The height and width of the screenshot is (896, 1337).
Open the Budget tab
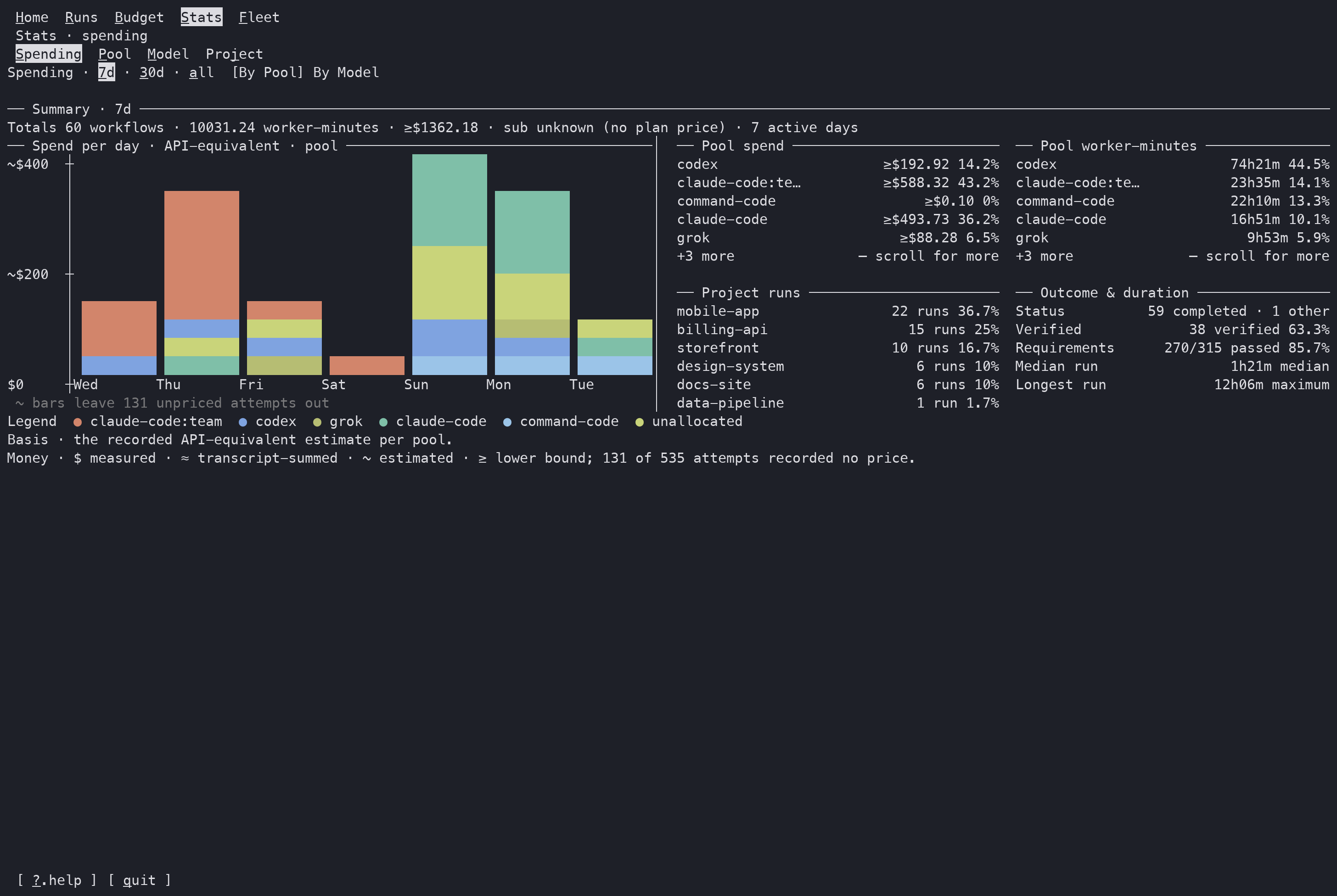click(x=139, y=18)
